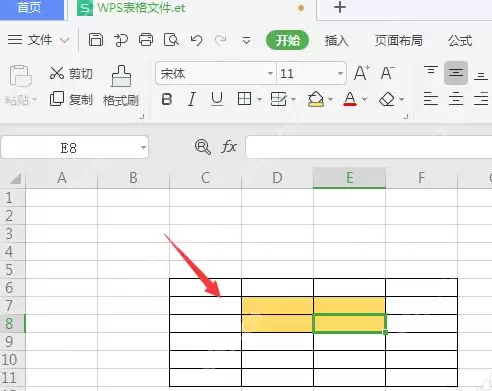
Task: Click the 复制 copy label button
Action: pos(81,99)
